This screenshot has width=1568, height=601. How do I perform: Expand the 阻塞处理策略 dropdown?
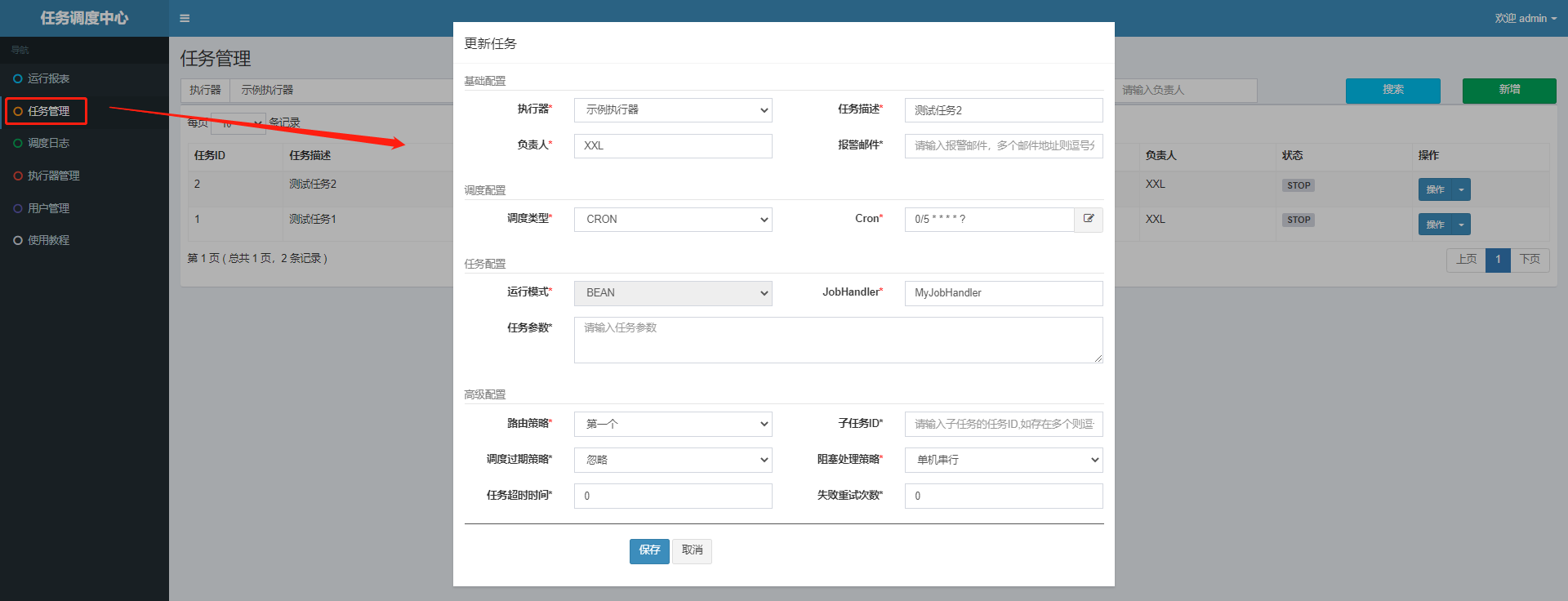(x=1004, y=460)
